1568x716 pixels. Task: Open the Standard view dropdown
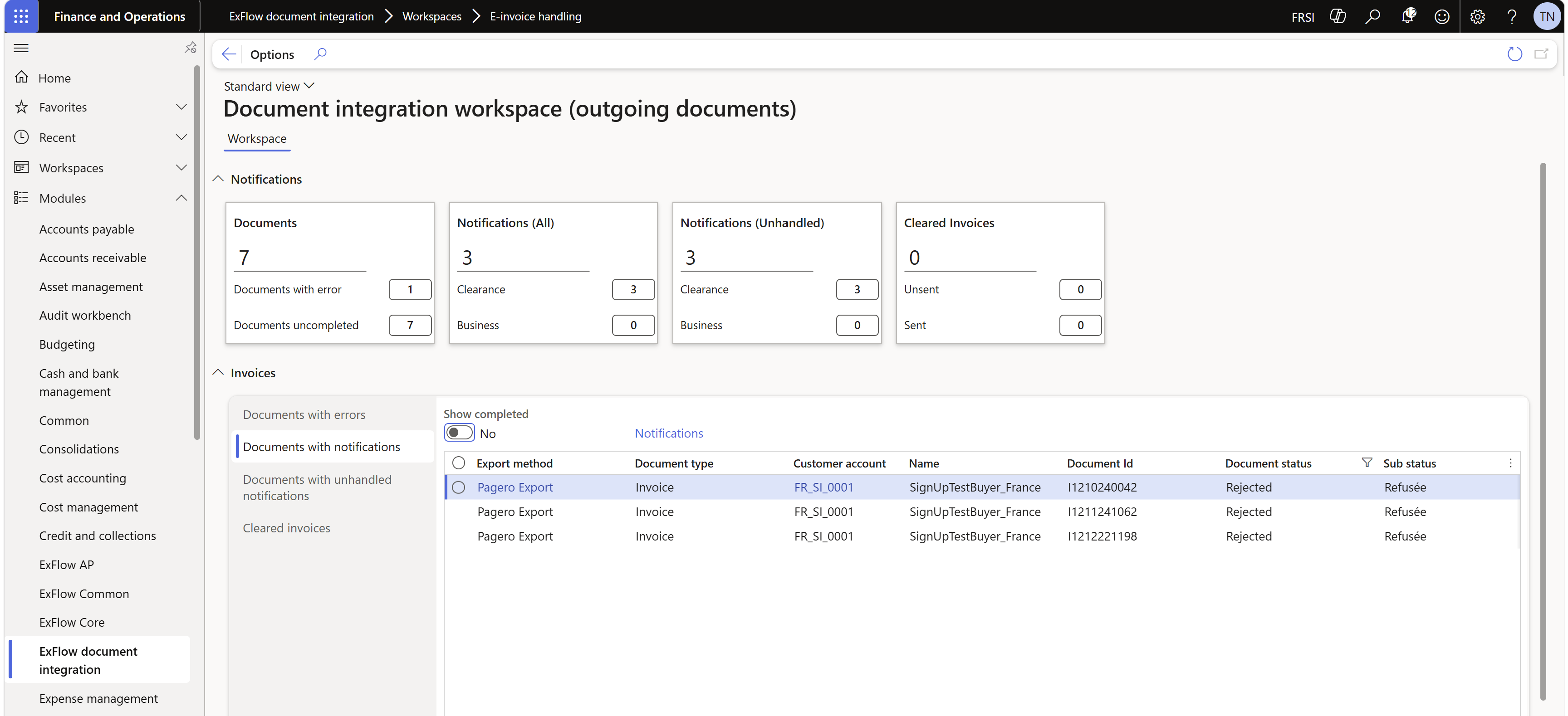pyautogui.click(x=269, y=86)
